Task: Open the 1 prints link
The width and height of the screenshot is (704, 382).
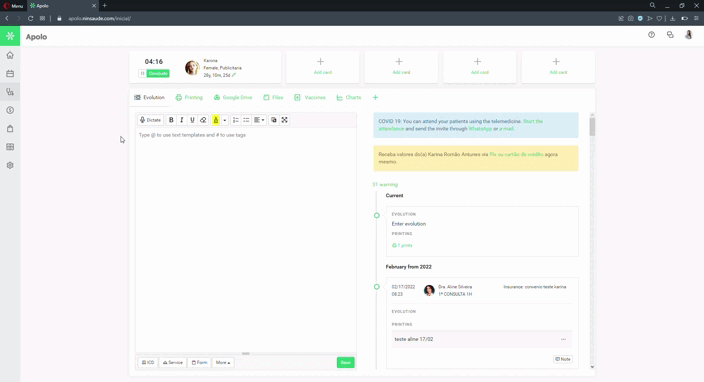Action: tap(402, 246)
